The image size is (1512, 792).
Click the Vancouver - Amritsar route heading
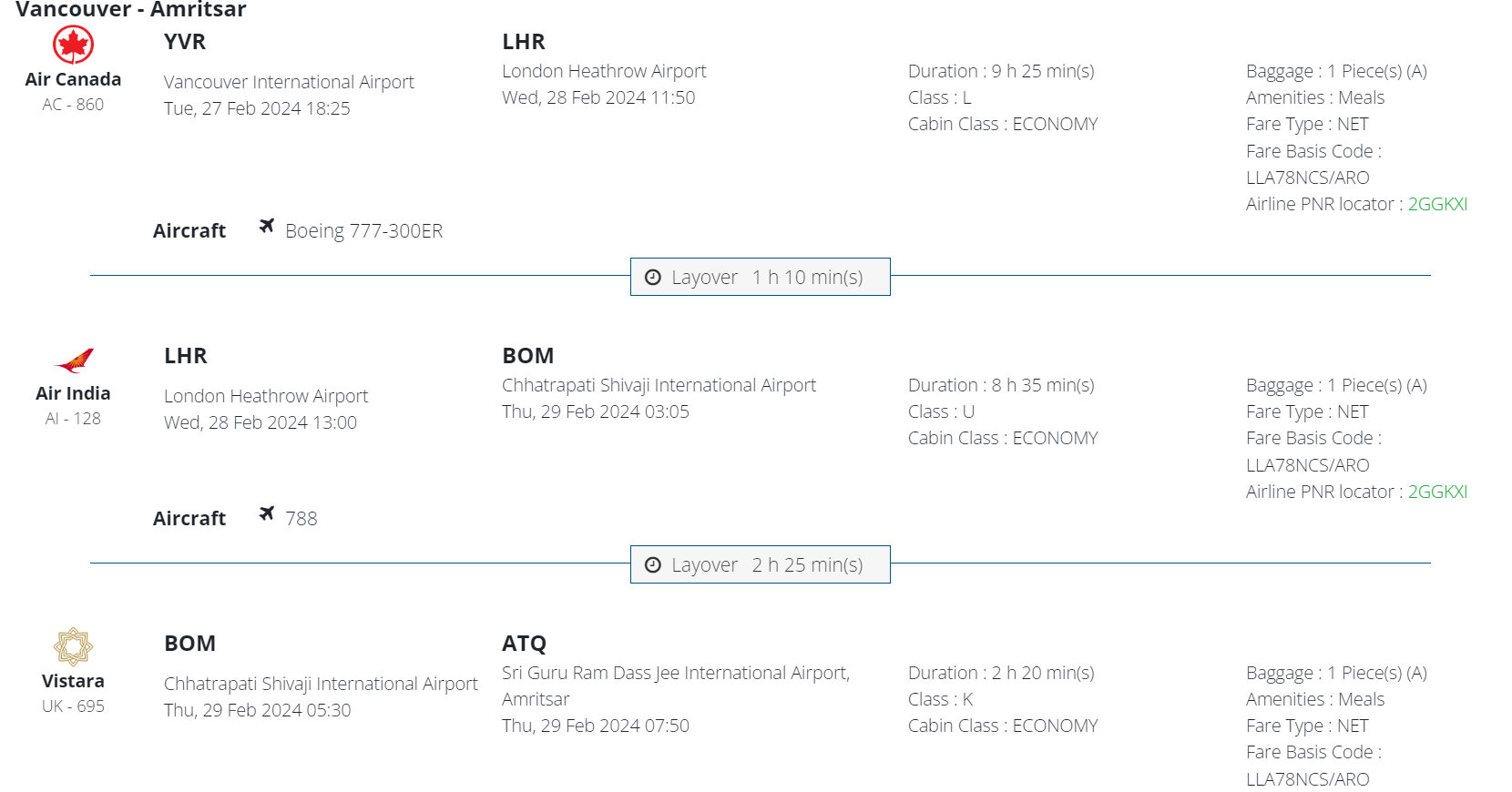(131, 10)
